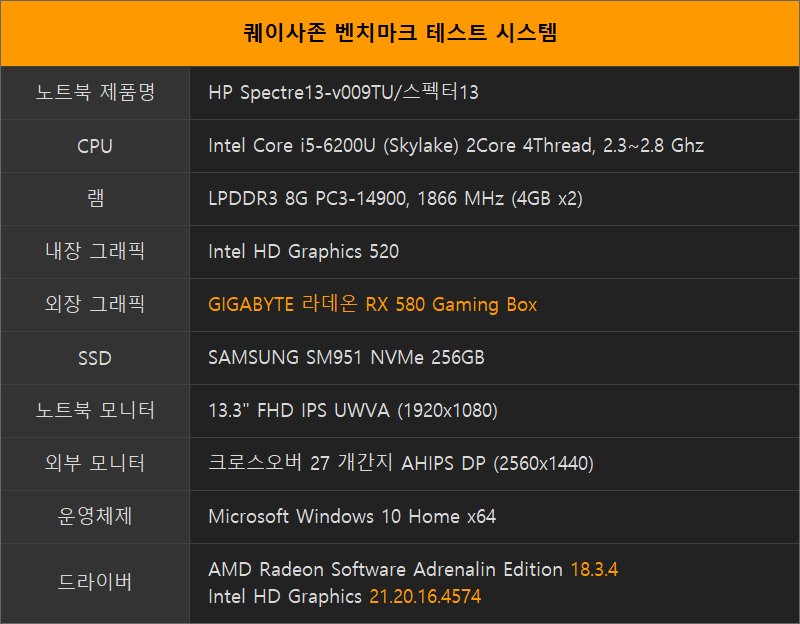Click GIGABYTE 라데온 RX 580 Gaming Box text
The height and width of the screenshot is (624, 800).
point(372,305)
